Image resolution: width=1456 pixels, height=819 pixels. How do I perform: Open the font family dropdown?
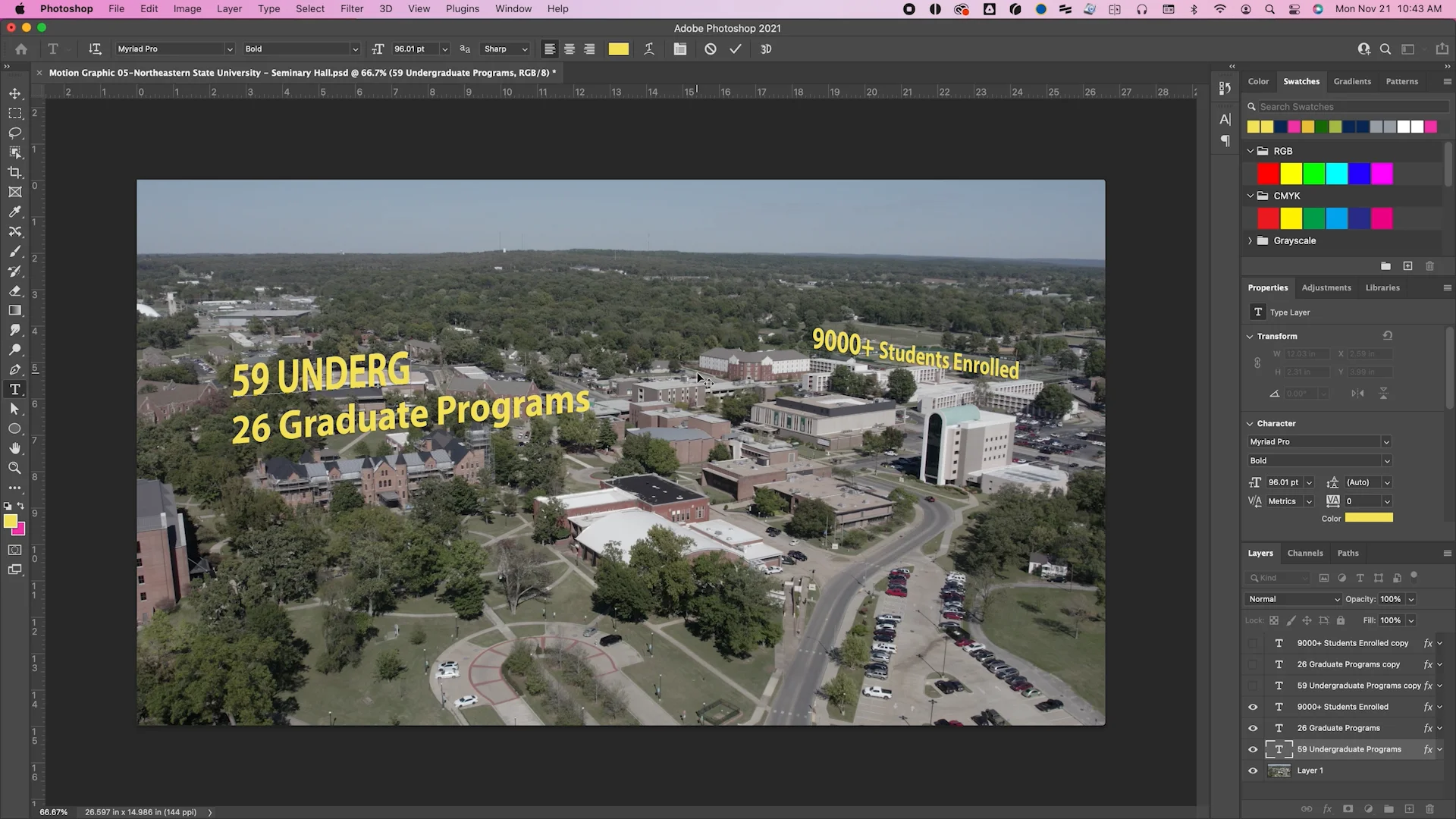pyautogui.click(x=174, y=49)
